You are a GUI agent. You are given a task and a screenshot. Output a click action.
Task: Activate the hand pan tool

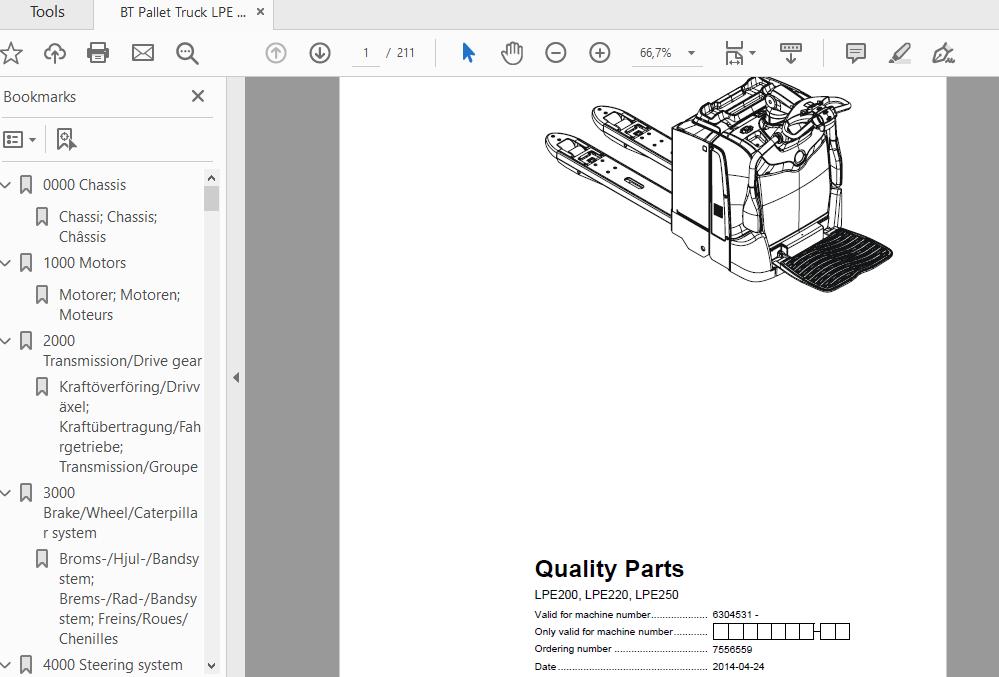pyautogui.click(x=512, y=53)
